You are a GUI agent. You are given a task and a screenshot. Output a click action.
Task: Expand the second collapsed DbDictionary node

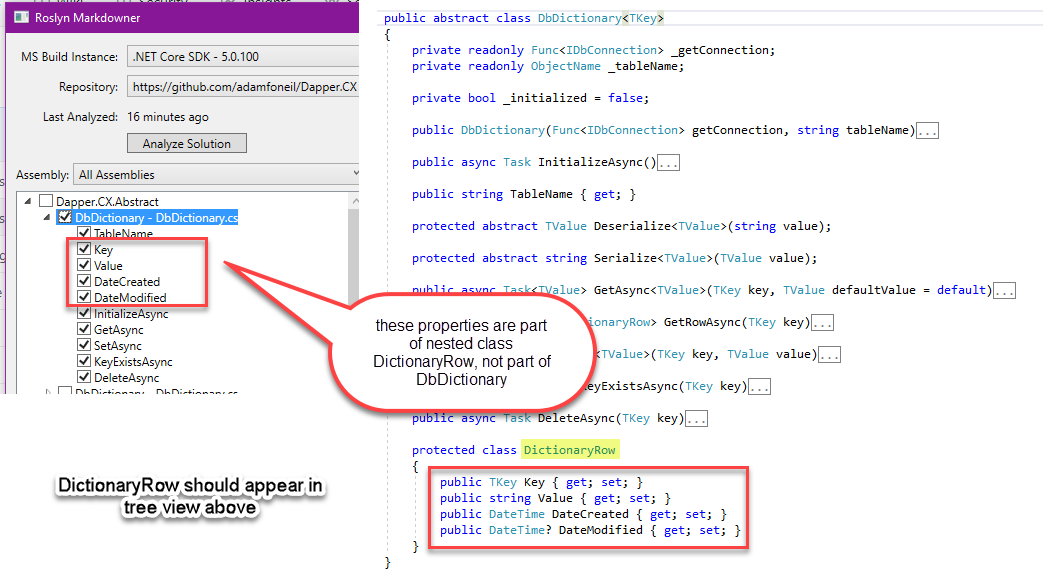tap(50, 390)
